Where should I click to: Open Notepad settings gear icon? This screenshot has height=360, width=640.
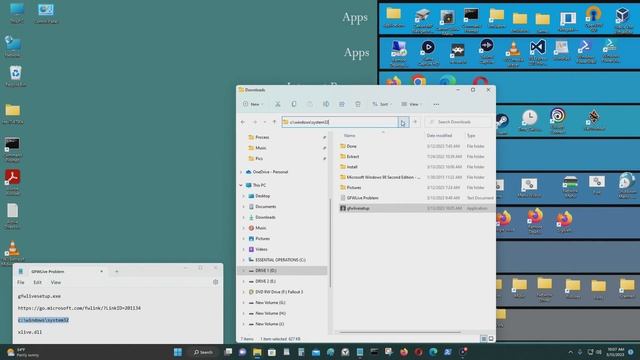coord(216,282)
